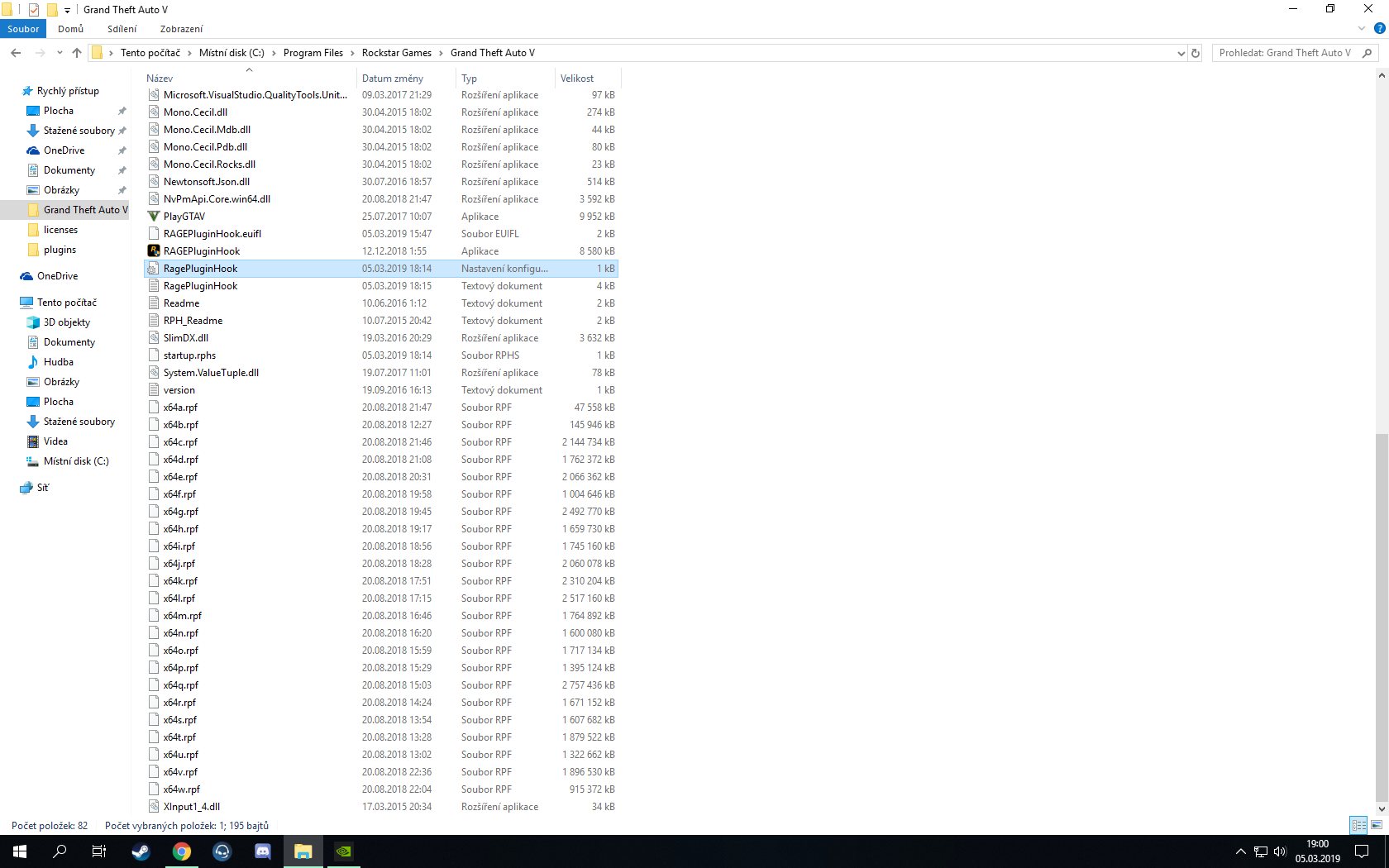Click the Windows Start button

tap(20, 851)
